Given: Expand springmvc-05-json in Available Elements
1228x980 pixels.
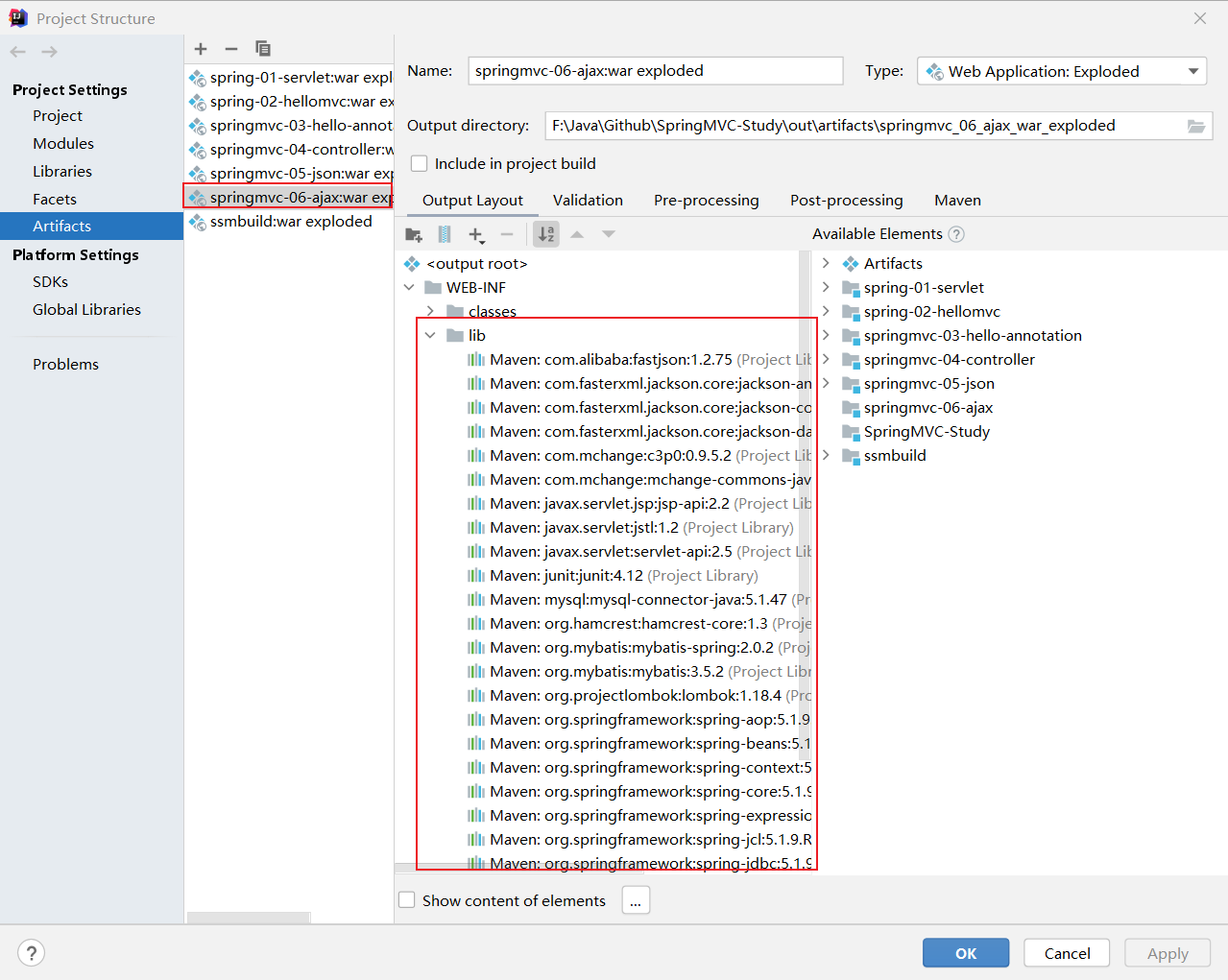Looking at the screenshot, I should [826, 383].
